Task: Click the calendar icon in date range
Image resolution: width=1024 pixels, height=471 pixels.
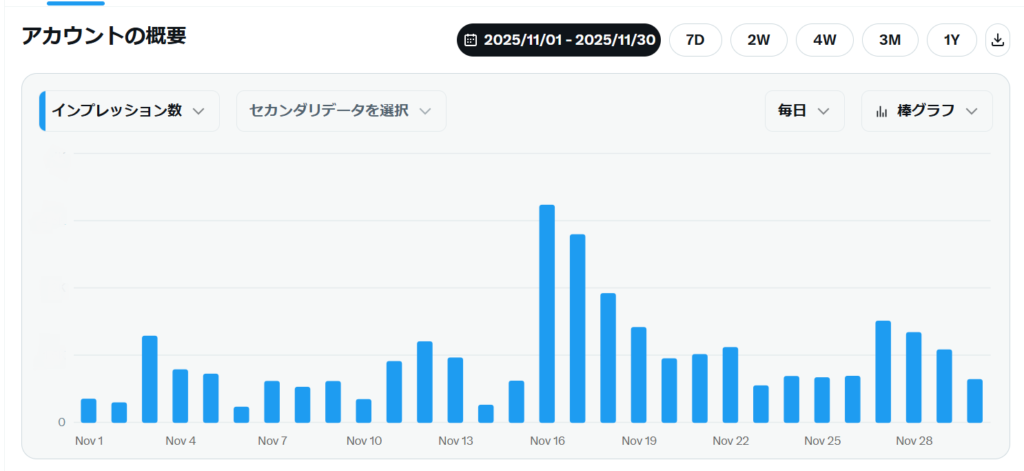Action: pyautogui.click(x=471, y=40)
